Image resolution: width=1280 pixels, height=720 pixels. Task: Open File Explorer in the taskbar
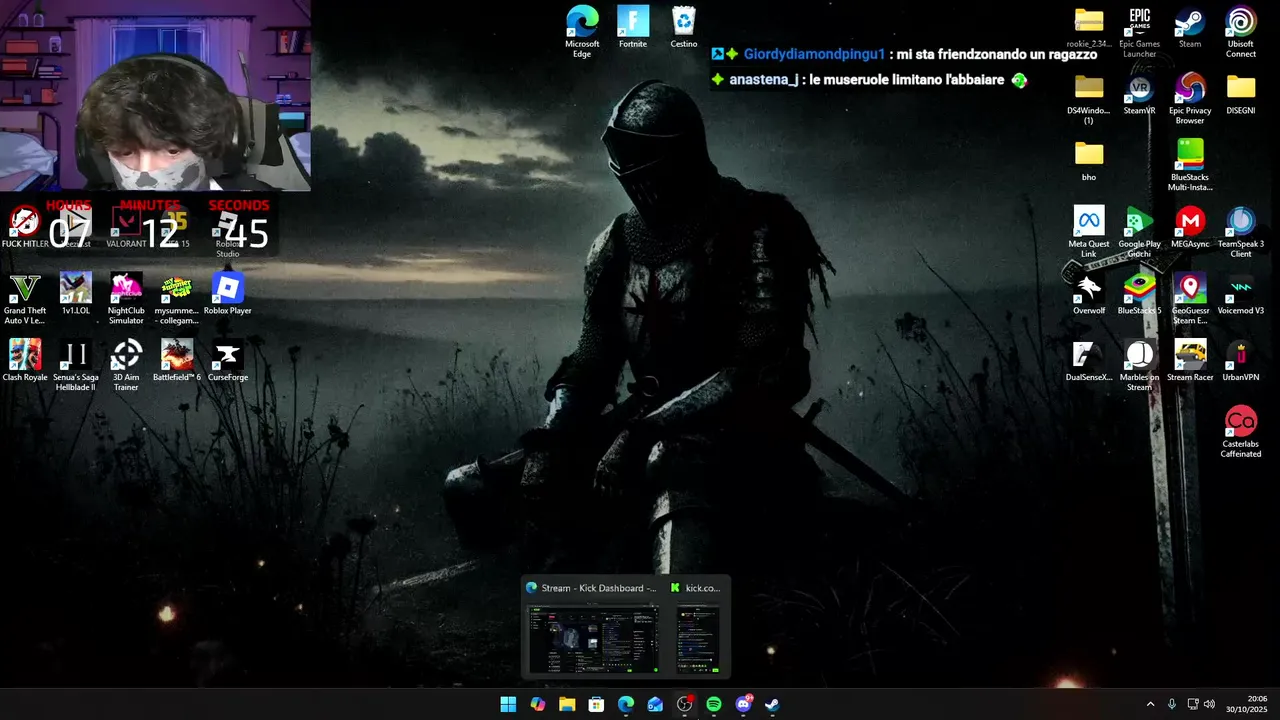click(567, 704)
